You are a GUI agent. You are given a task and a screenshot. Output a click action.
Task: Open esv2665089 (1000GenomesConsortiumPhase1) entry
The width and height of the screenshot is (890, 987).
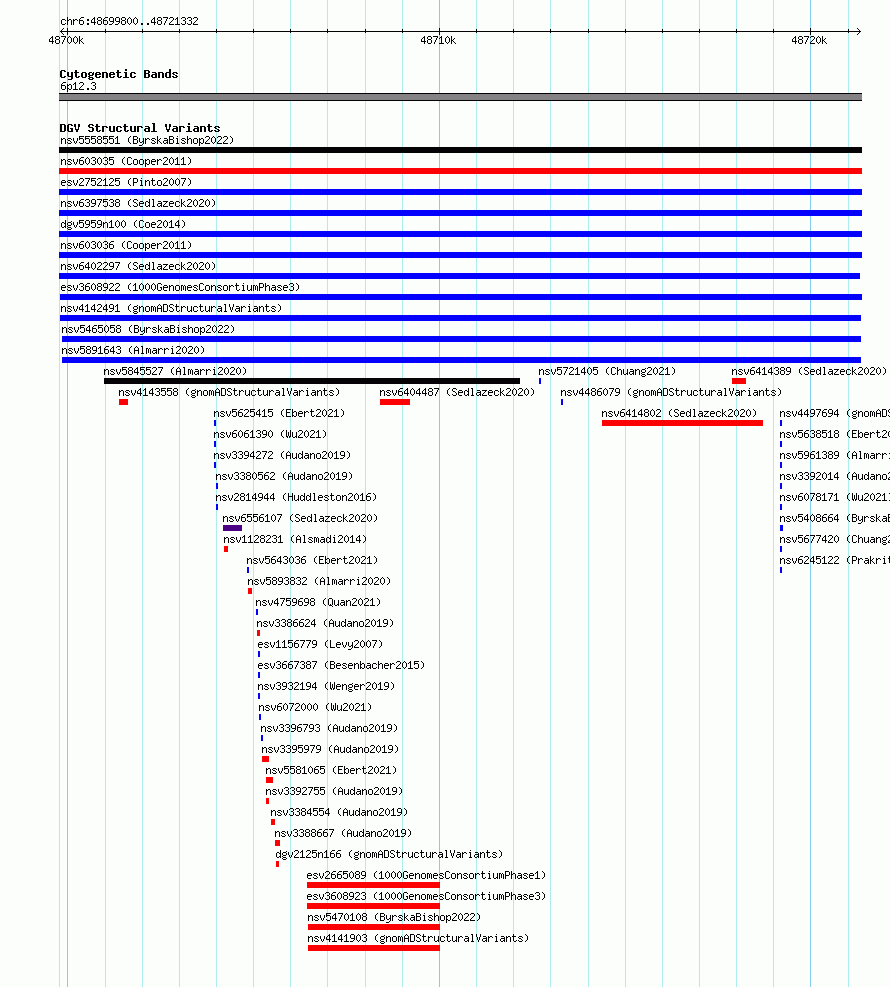(x=426, y=875)
